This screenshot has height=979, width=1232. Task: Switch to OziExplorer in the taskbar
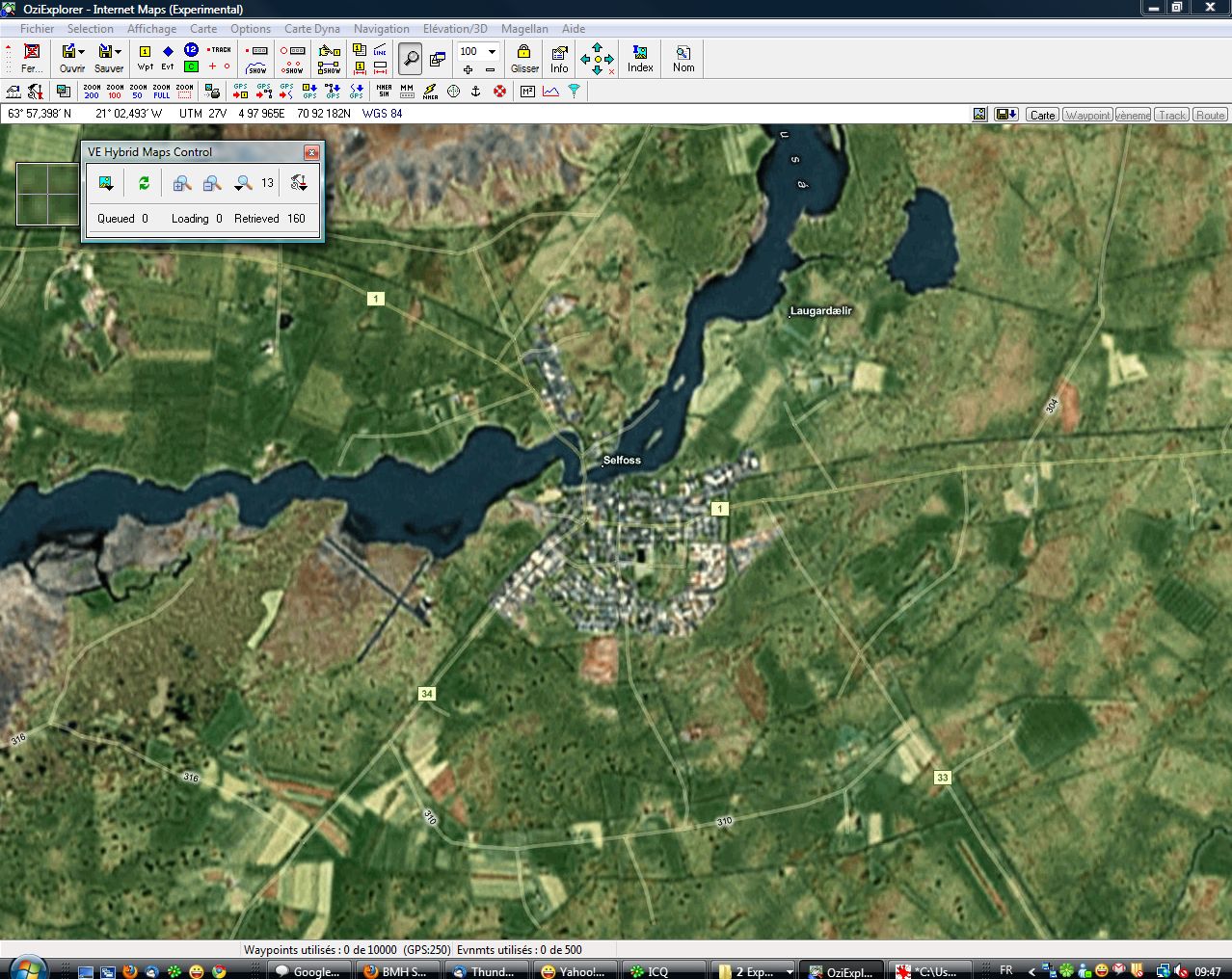[x=840, y=970]
